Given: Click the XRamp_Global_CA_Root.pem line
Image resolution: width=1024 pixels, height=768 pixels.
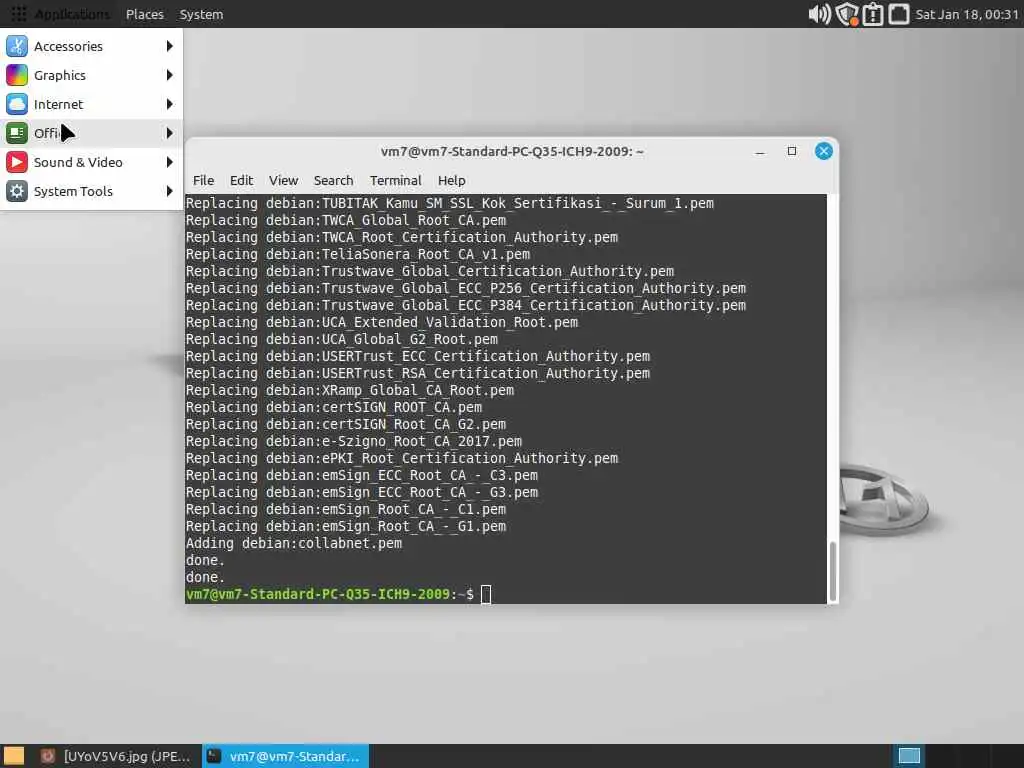Looking at the screenshot, I should click(x=350, y=391).
